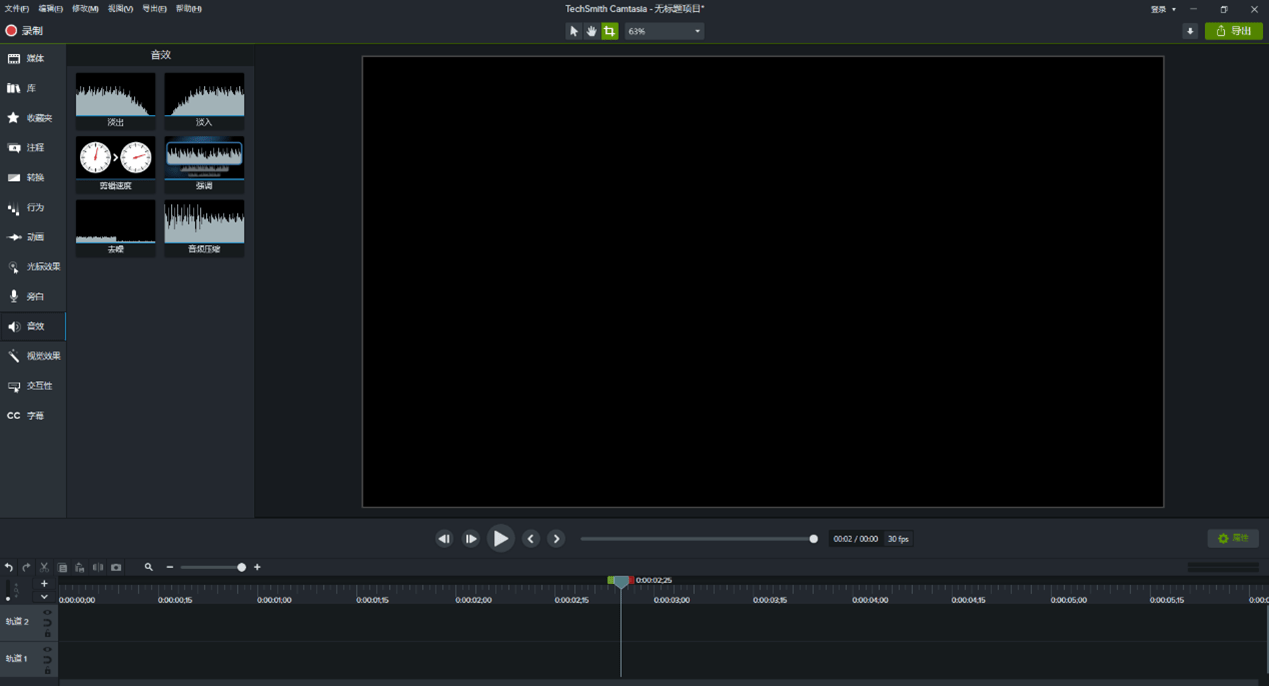
Task: Open the 动画 (Animations) sidebar tab
Action: click(x=33, y=237)
